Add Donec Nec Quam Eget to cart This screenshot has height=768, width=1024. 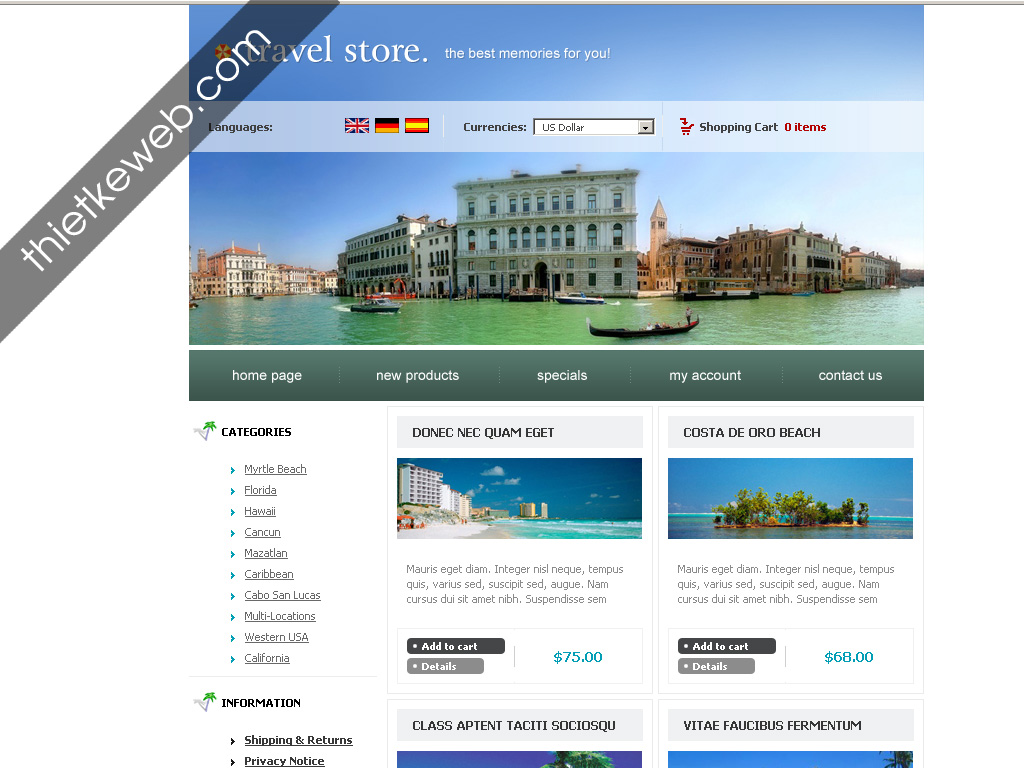click(455, 646)
